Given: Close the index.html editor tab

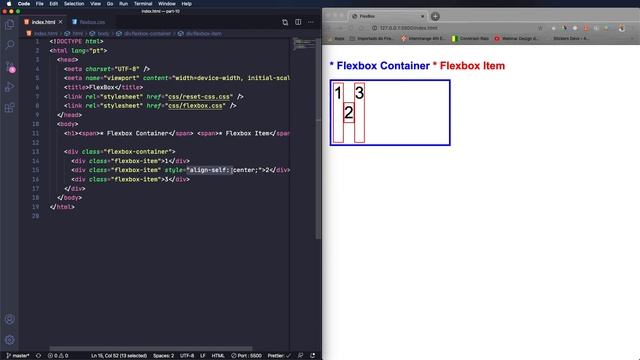Looking at the screenshot, I should (60, 22).
